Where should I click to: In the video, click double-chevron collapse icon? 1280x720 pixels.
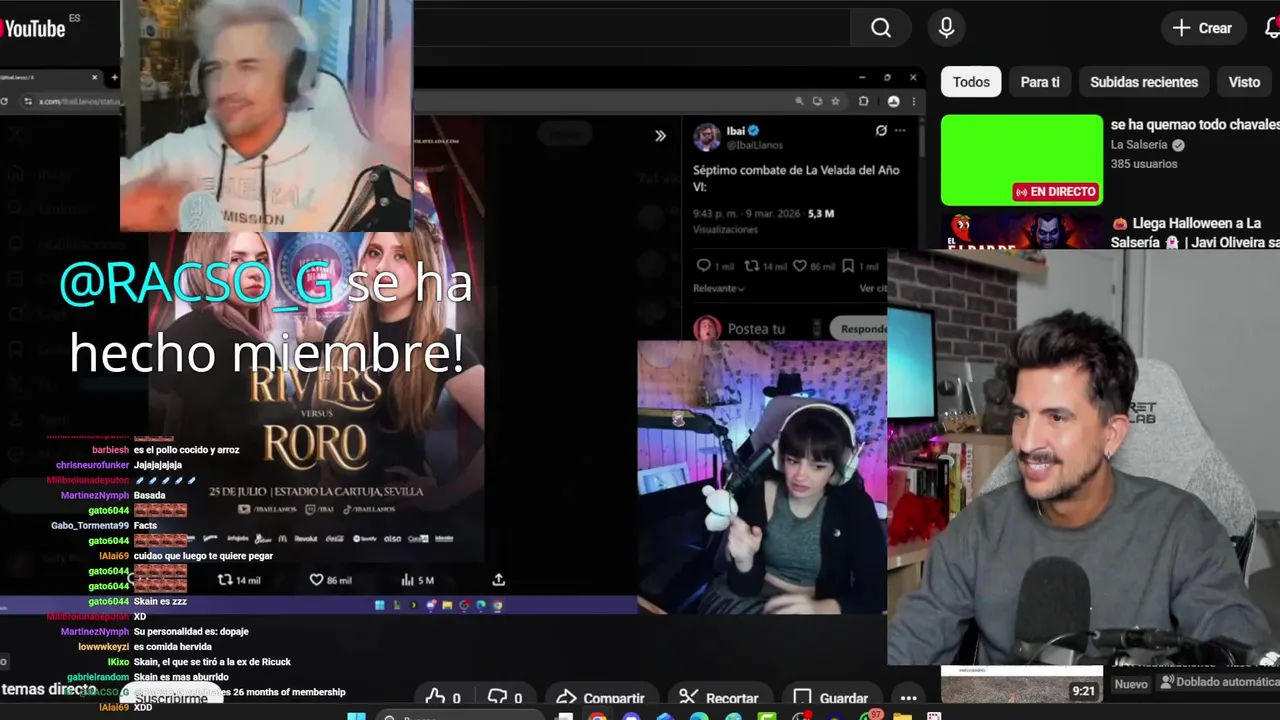[x=660, y=136]
